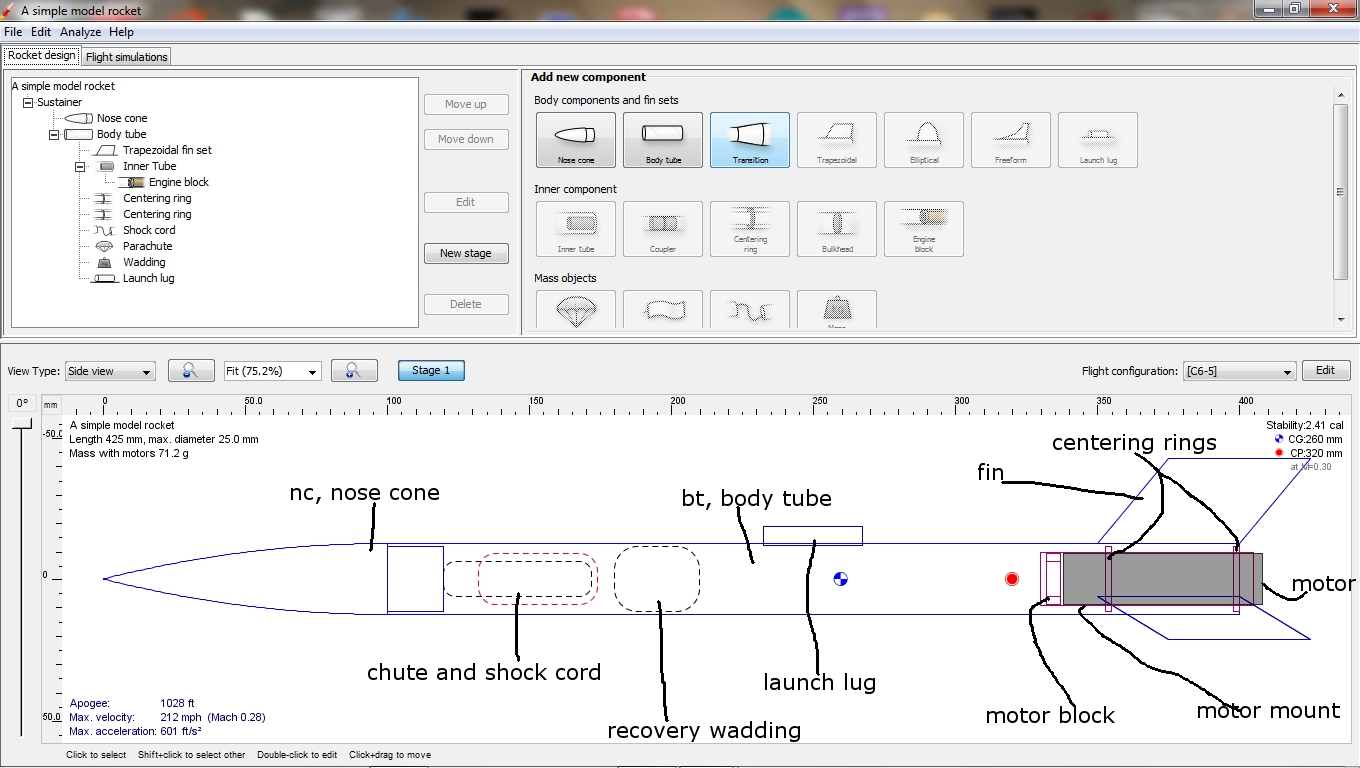Viewport: 1360px width, 768px height.
Task: Add a Body tube component
Action: [663, 140]
